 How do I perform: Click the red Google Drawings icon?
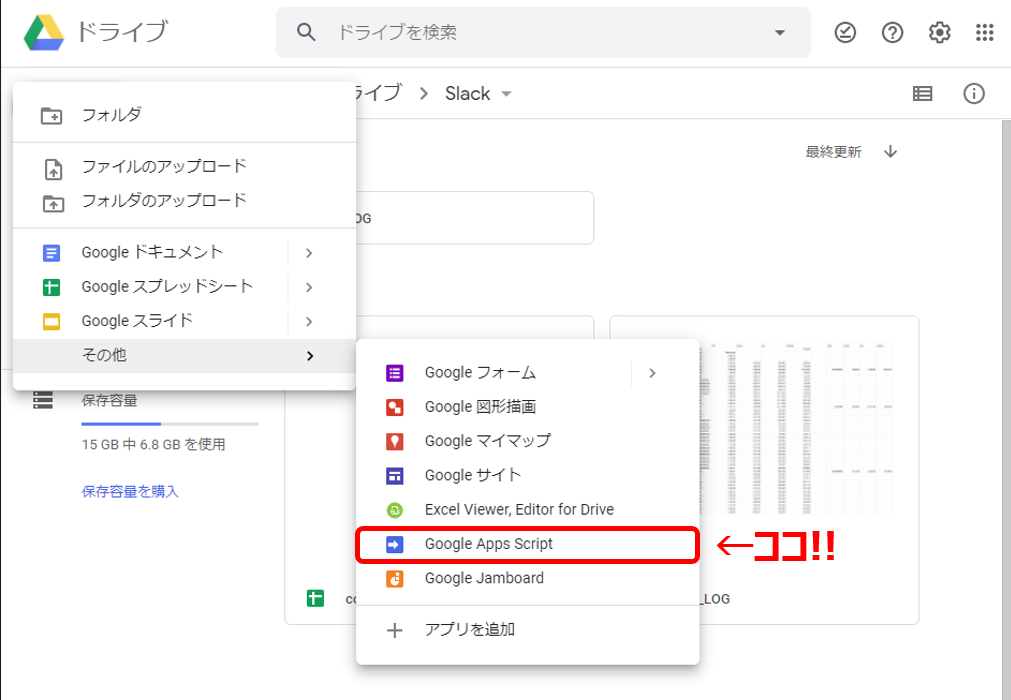(395, 407)
